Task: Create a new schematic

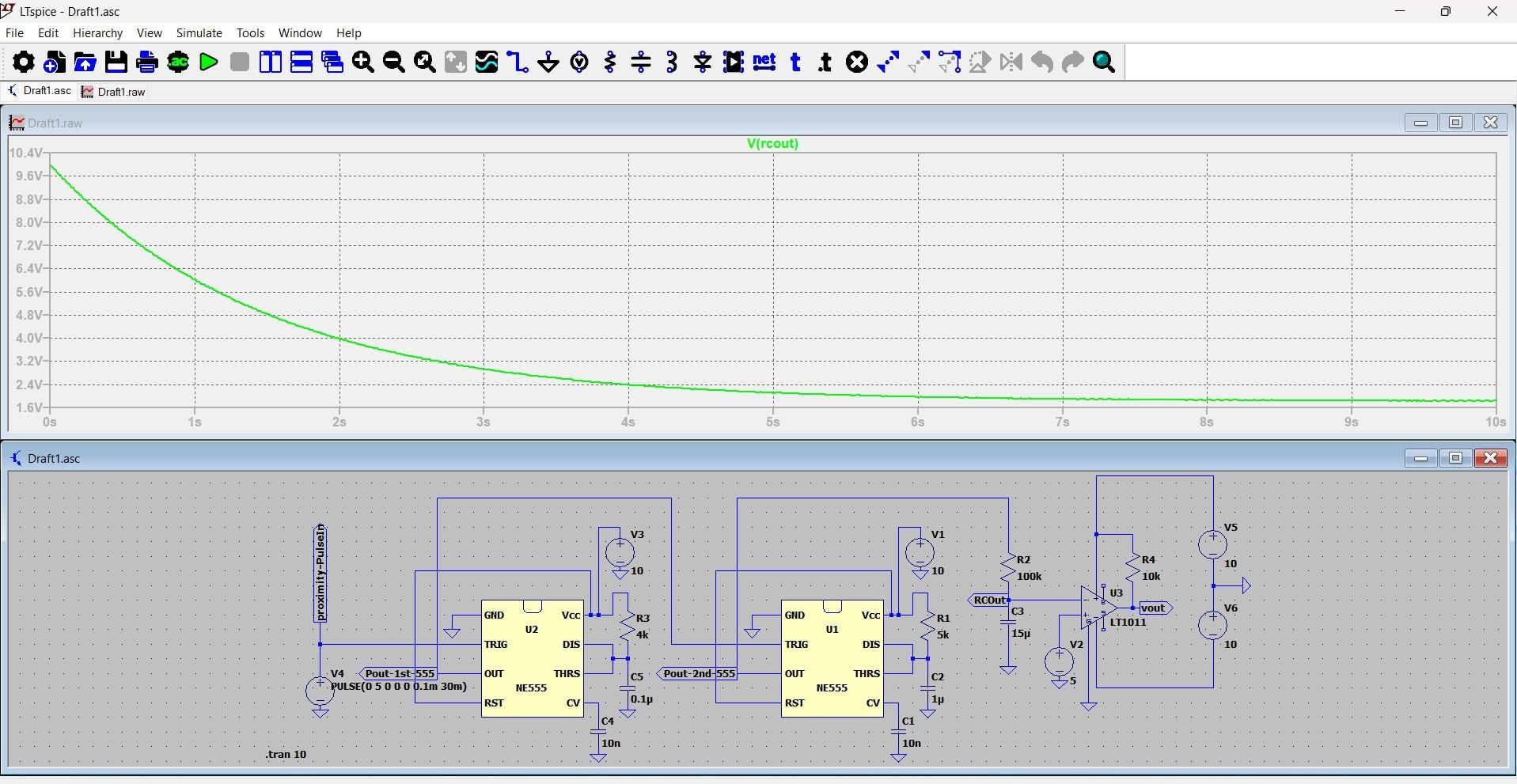Action: pos(55,62)
